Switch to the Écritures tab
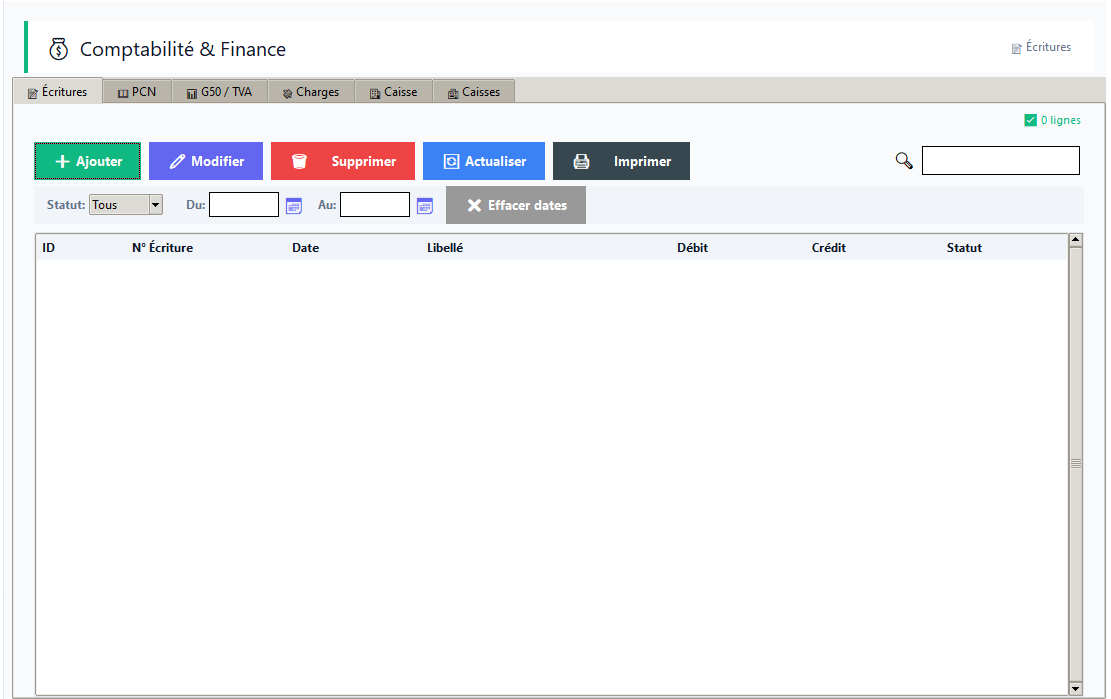1111x699 pixels. pyautogui.click(x=57, y=92)
